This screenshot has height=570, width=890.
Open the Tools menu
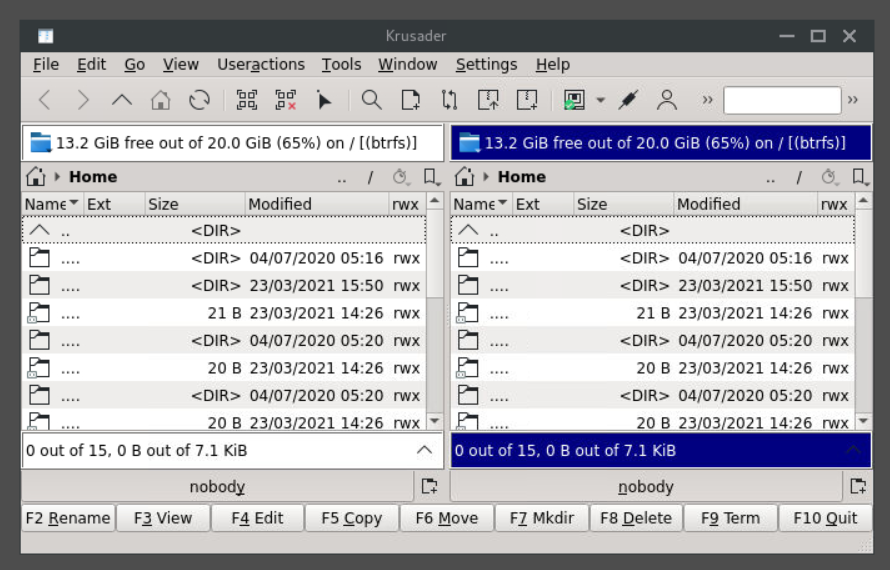(341, 65)
